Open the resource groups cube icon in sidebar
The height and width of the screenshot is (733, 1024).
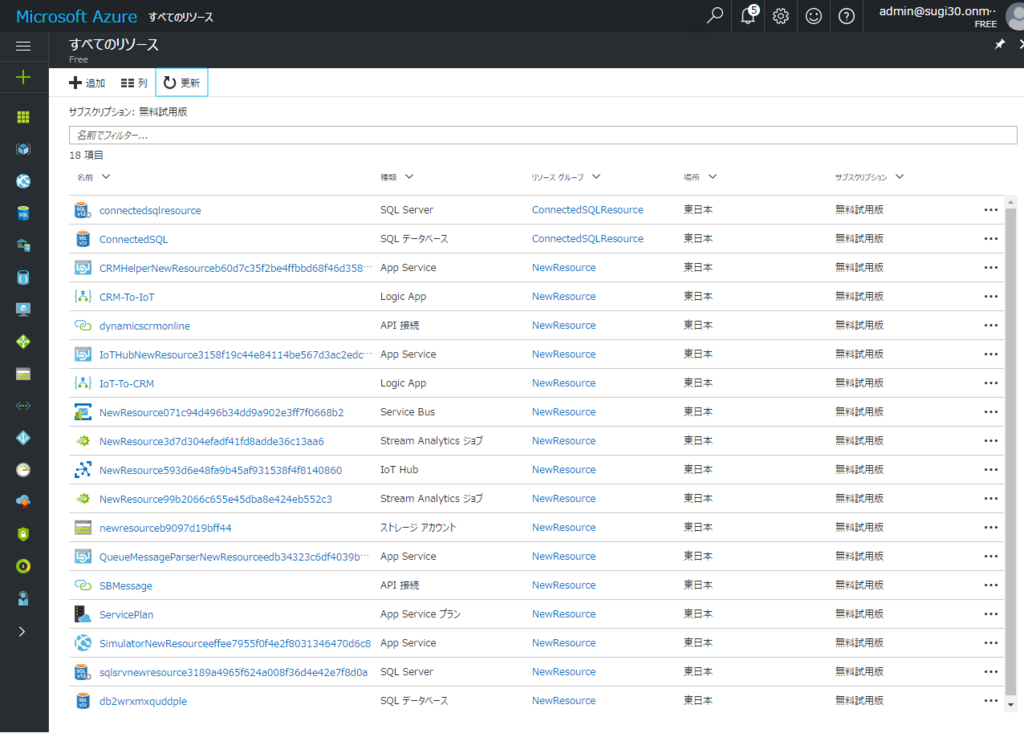[24, 149]
